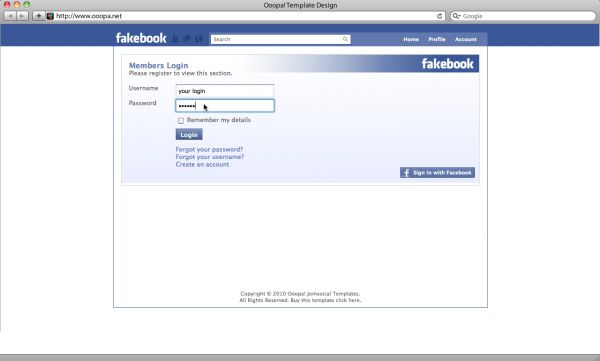The image size is (600, 361).
Task: Click the site favicon in the address bar
Action: 50,16
